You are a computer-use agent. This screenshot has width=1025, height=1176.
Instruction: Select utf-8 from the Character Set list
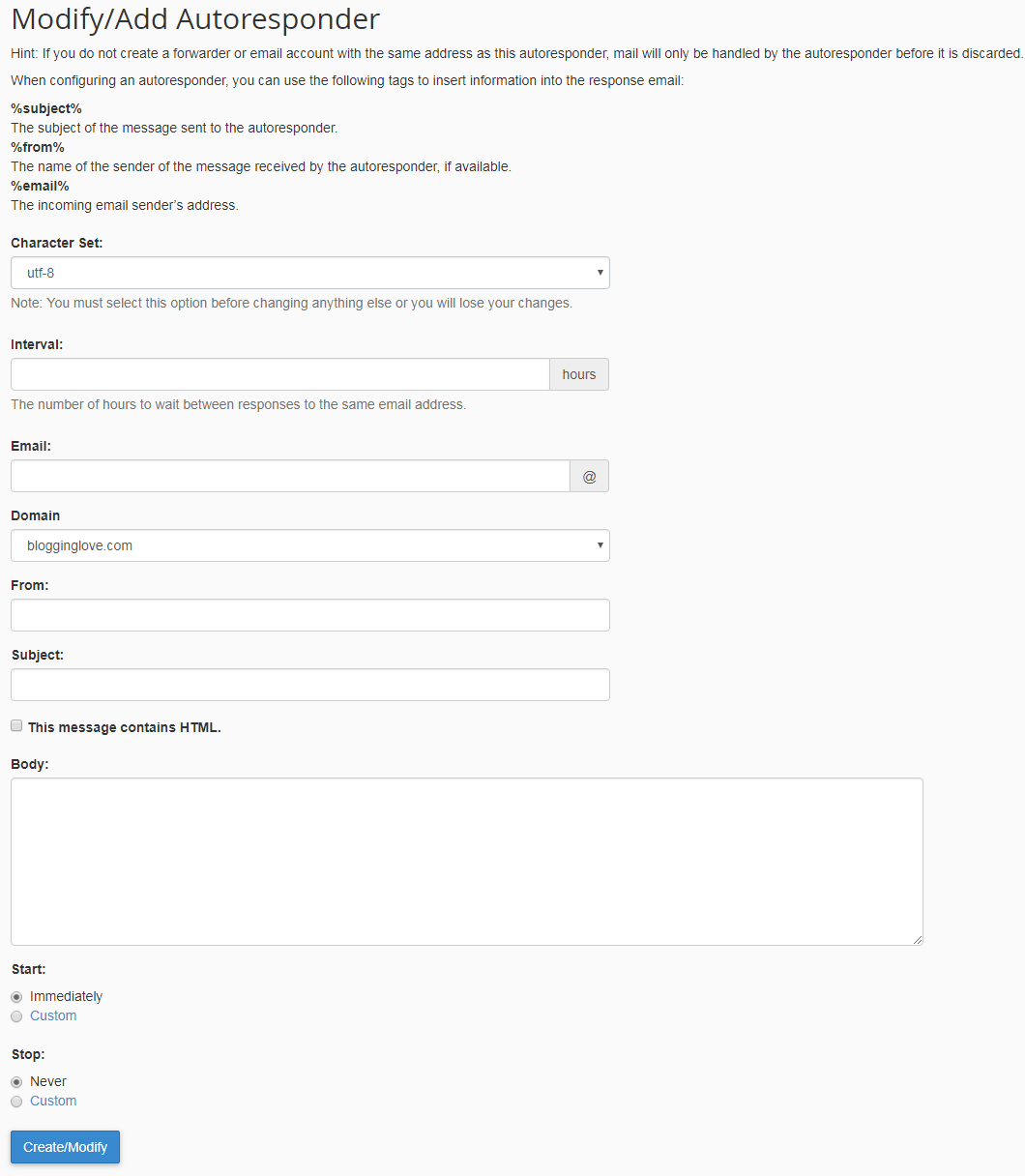309,273
